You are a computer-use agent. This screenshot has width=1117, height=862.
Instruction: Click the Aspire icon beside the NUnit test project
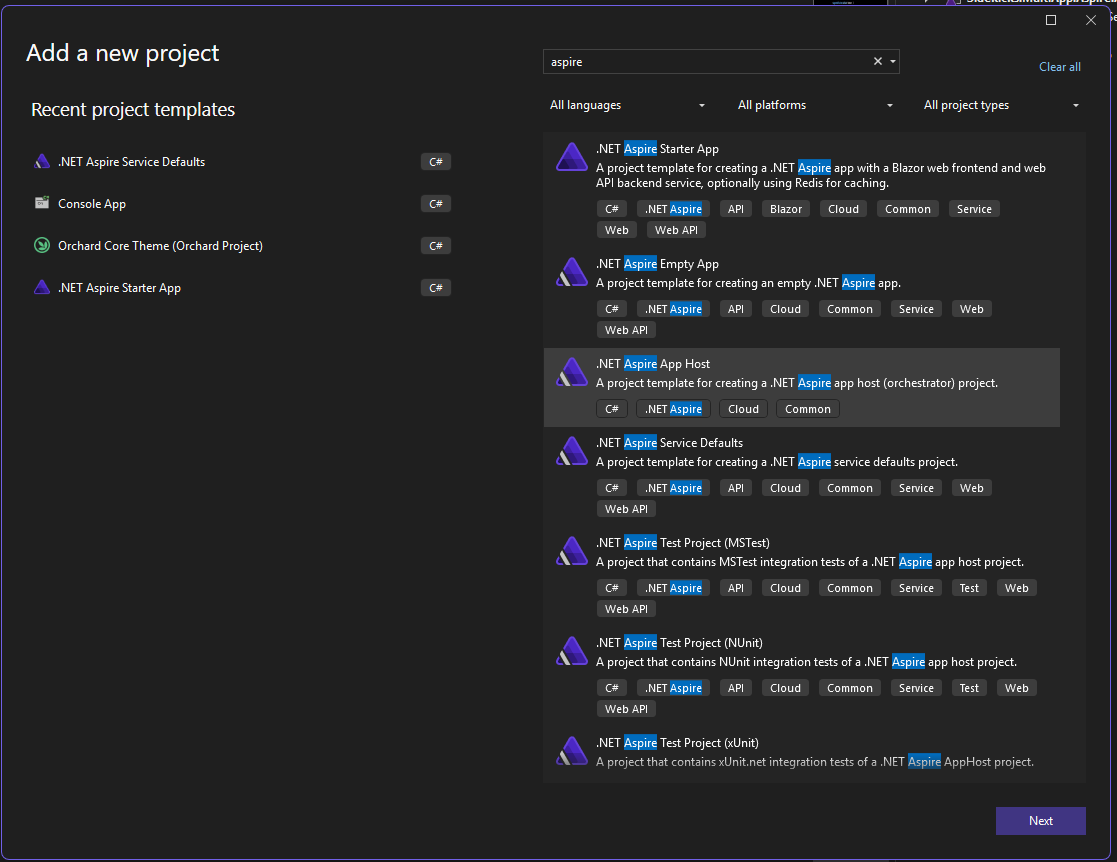(x=571, y=651)
